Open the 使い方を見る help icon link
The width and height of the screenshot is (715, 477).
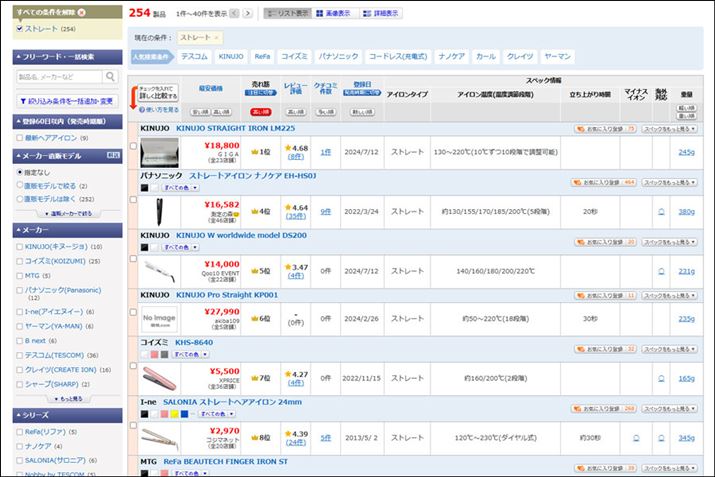[x=160, y=109]
